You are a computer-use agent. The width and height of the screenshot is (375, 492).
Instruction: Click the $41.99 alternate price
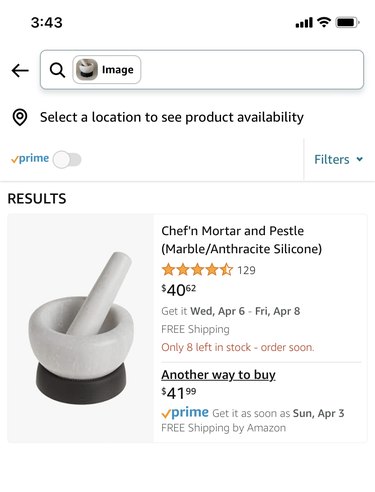pyautogui.click(x=179, y=393)
